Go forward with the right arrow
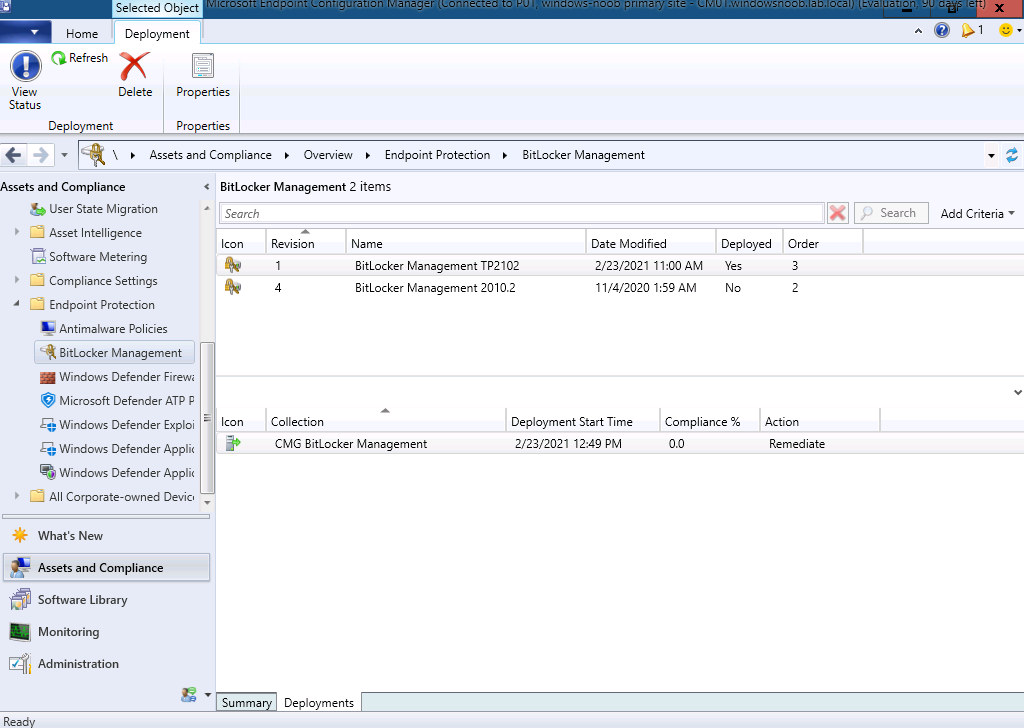 click(x=40, y=155)
